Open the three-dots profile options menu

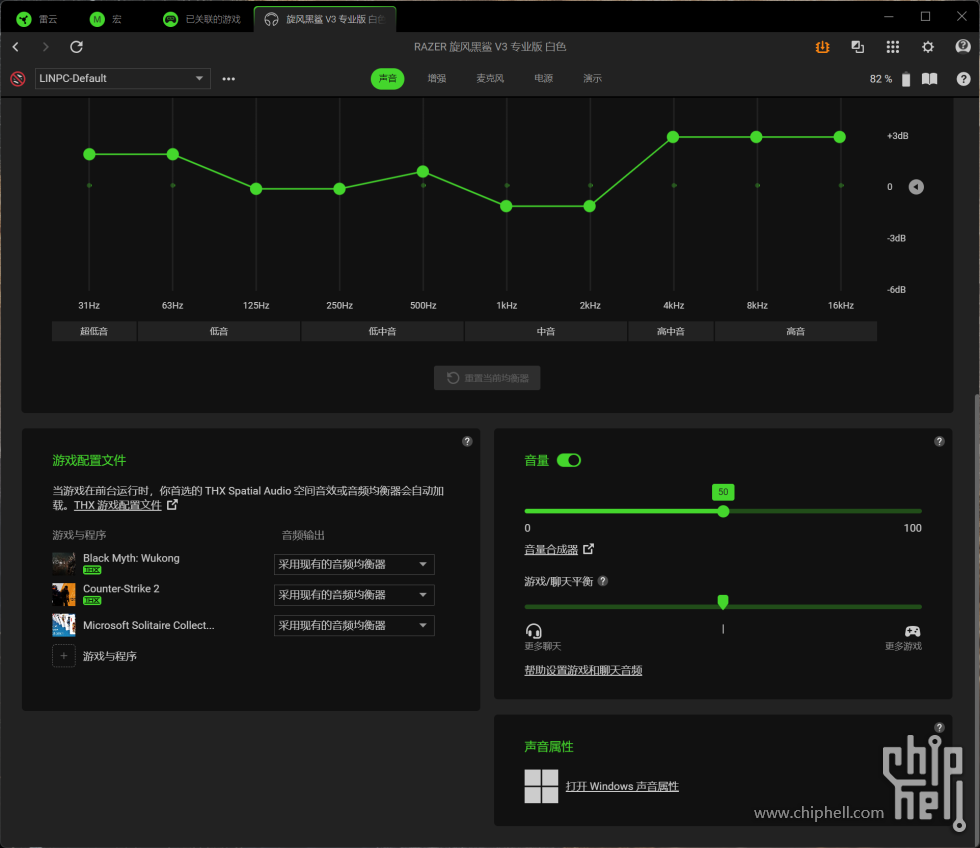[229, 79]
